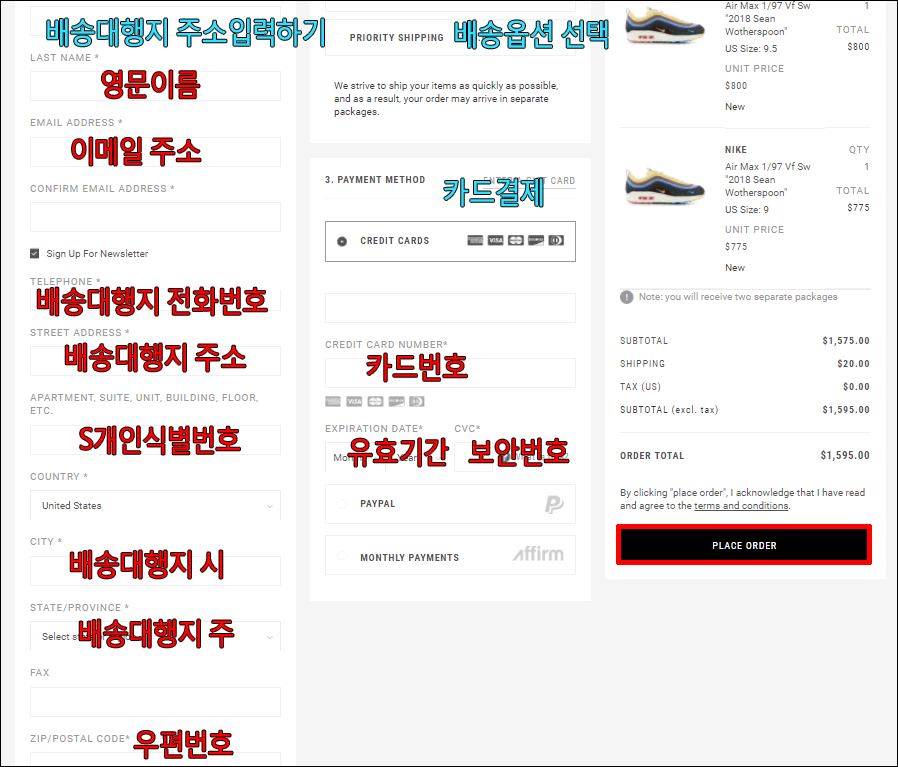Toggle the Sign Up For Newsletter checkbox

click(35, 253)
